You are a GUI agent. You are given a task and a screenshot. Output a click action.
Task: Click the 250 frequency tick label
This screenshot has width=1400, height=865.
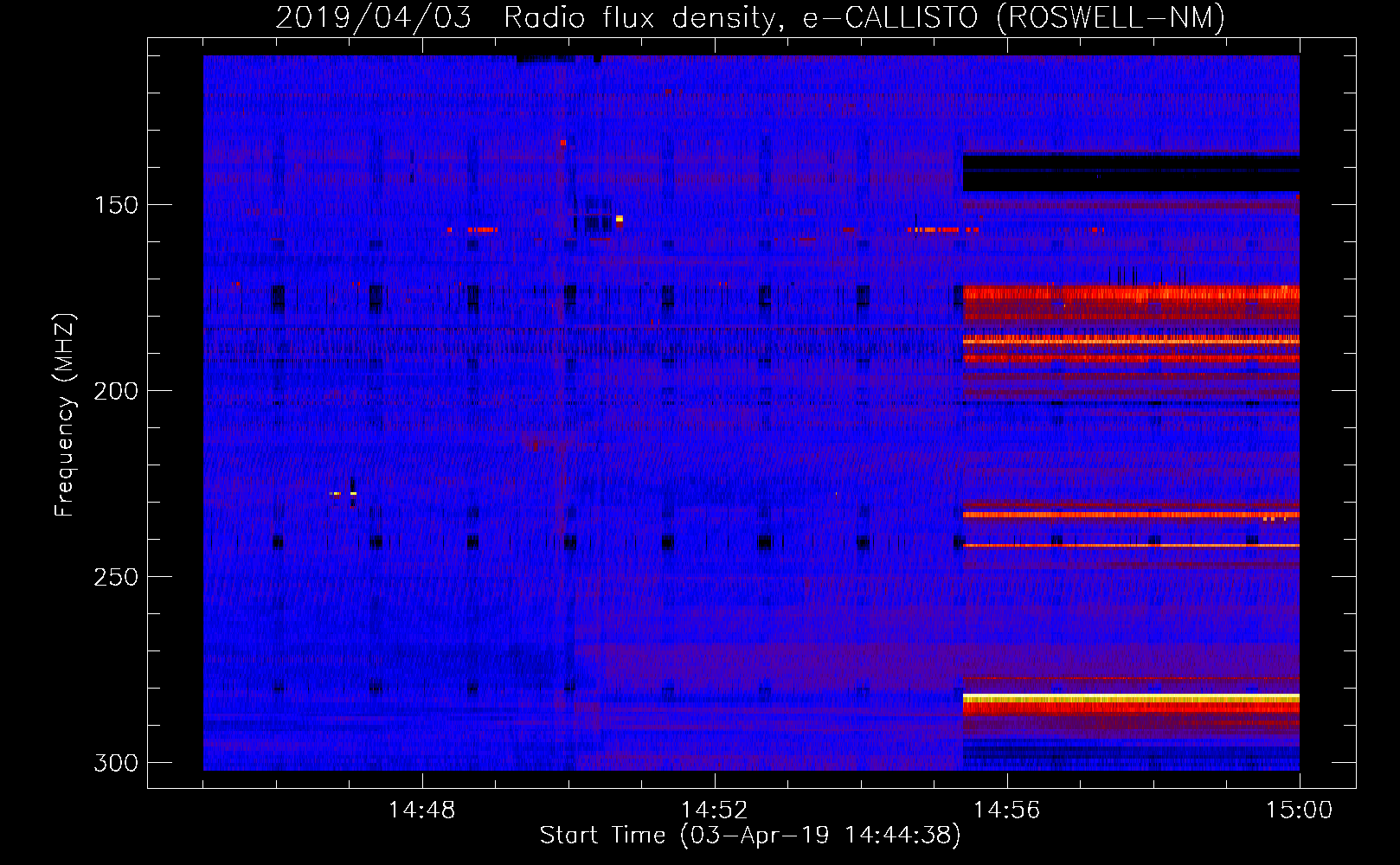(x=115, y=577)
